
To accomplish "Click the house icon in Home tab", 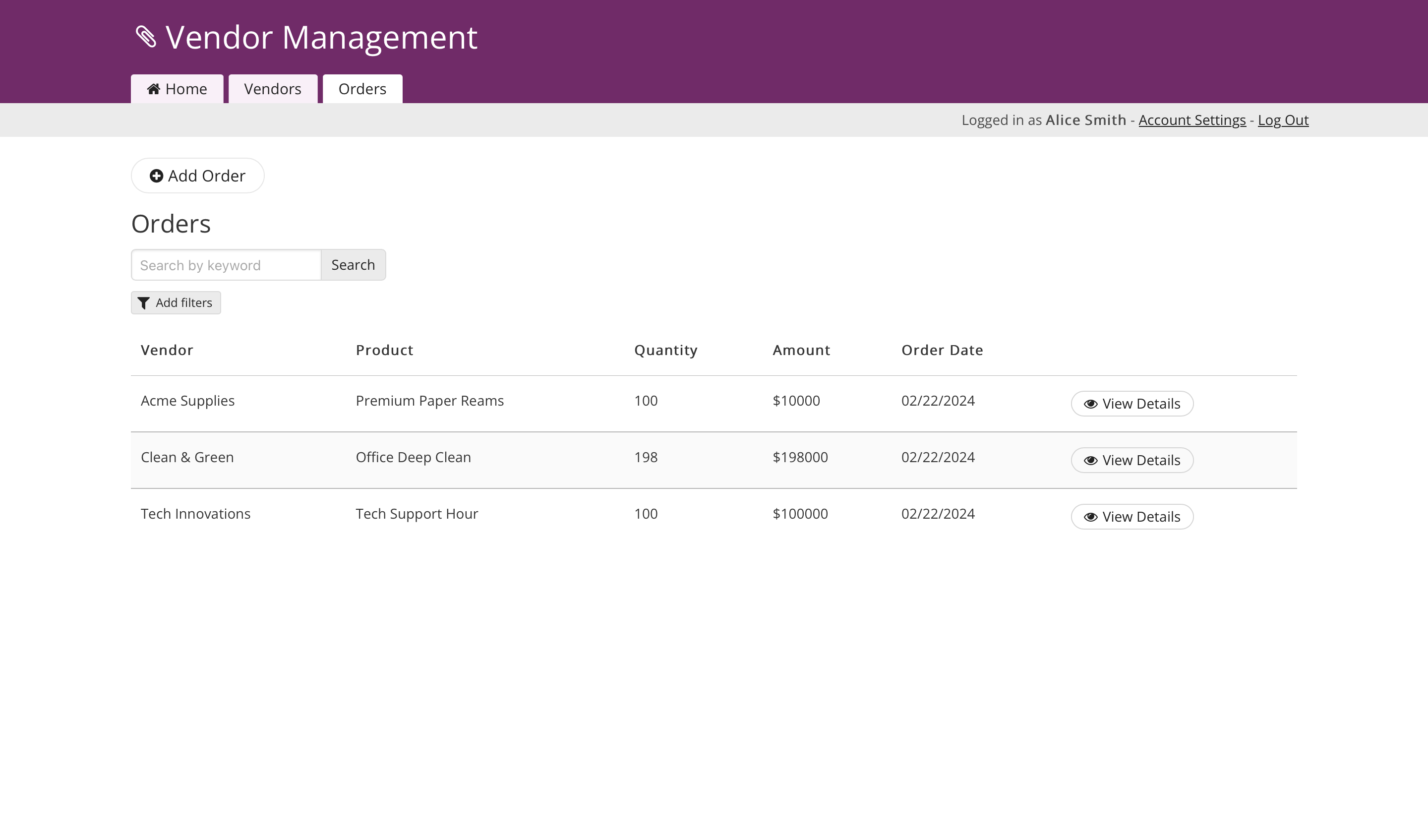I will tap(154, 89).
